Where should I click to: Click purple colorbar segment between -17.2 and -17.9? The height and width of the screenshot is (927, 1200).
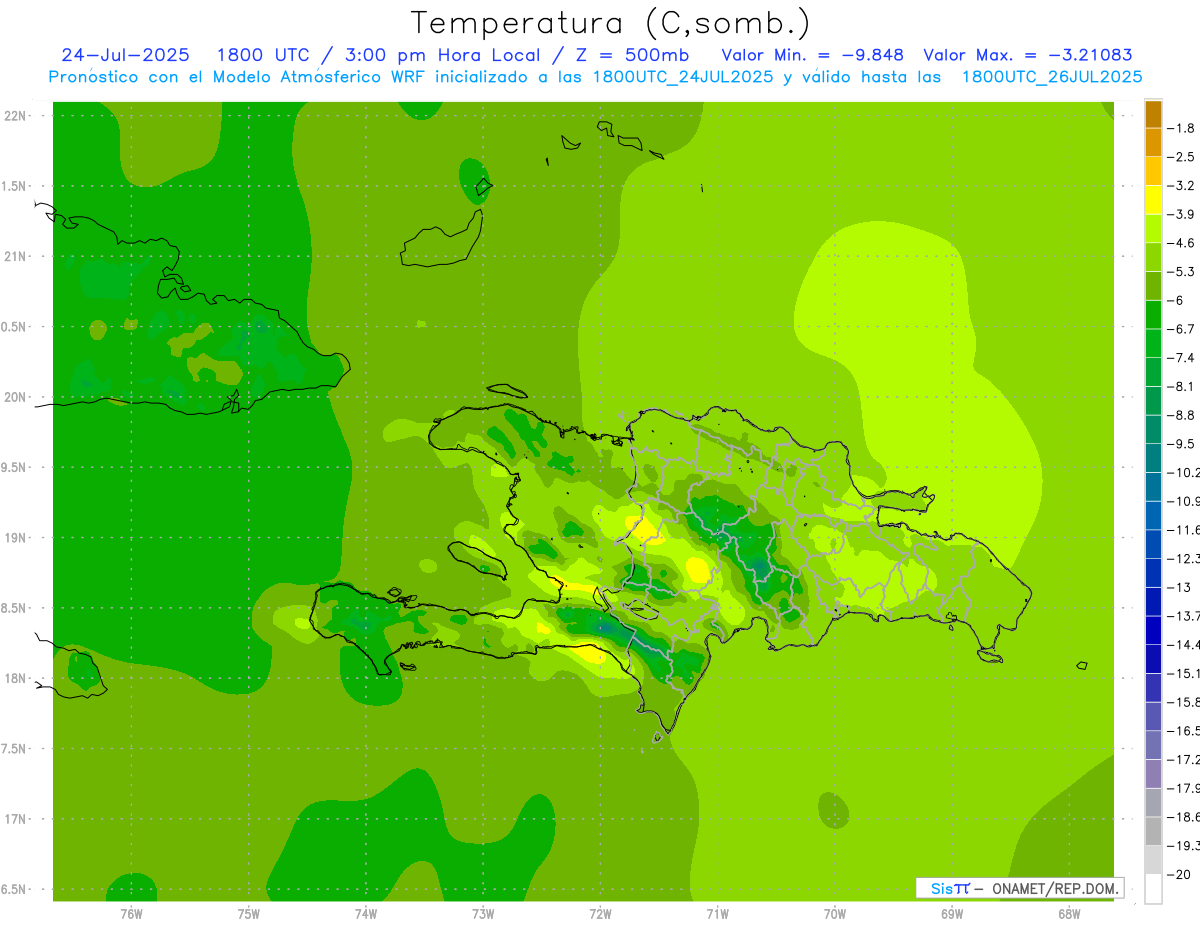click(1153, 774)
